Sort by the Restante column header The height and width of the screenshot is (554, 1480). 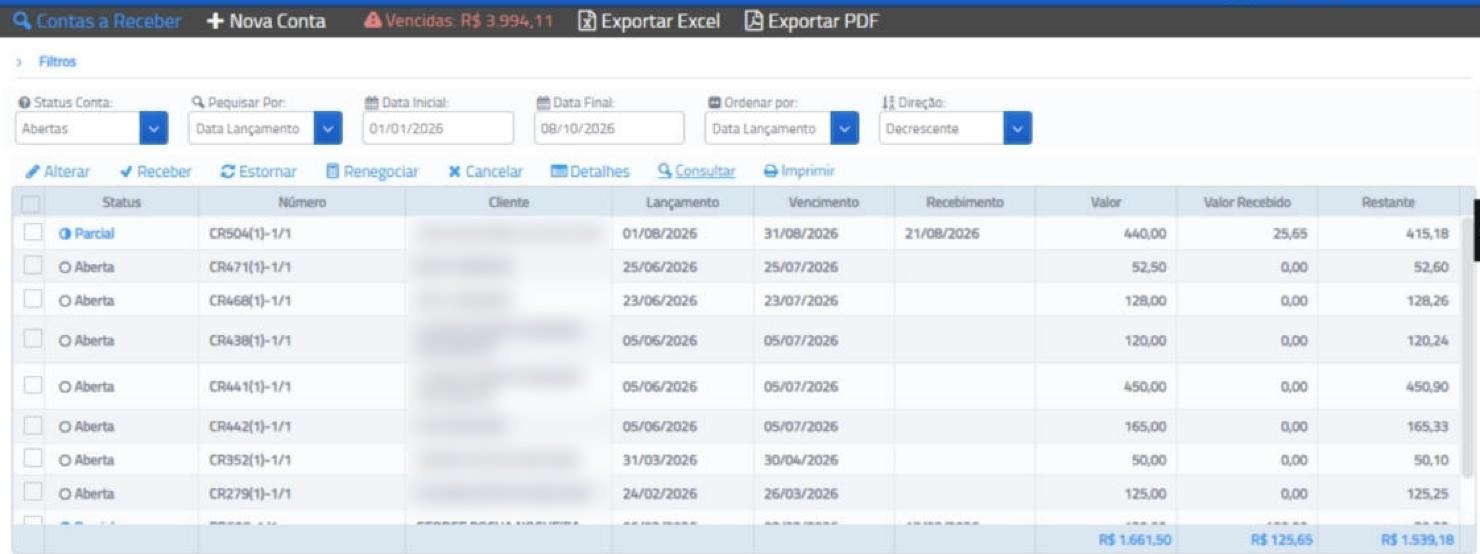point(1388,202)
